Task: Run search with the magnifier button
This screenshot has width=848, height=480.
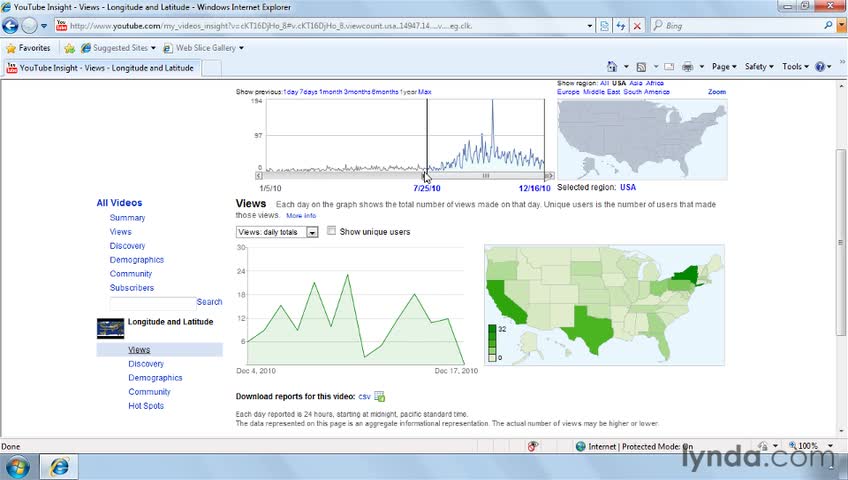Action: [x=828, y=25]
